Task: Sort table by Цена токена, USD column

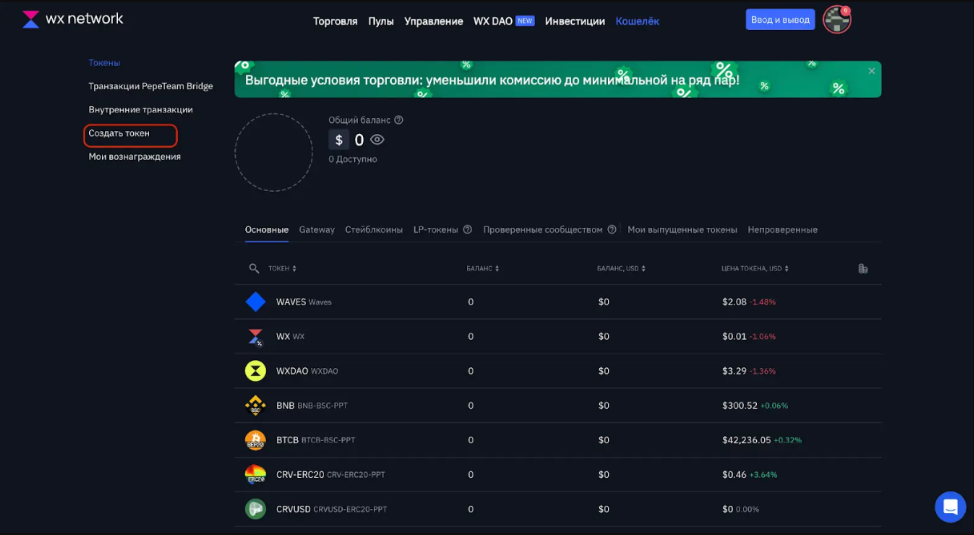Action: click(755, 268)
